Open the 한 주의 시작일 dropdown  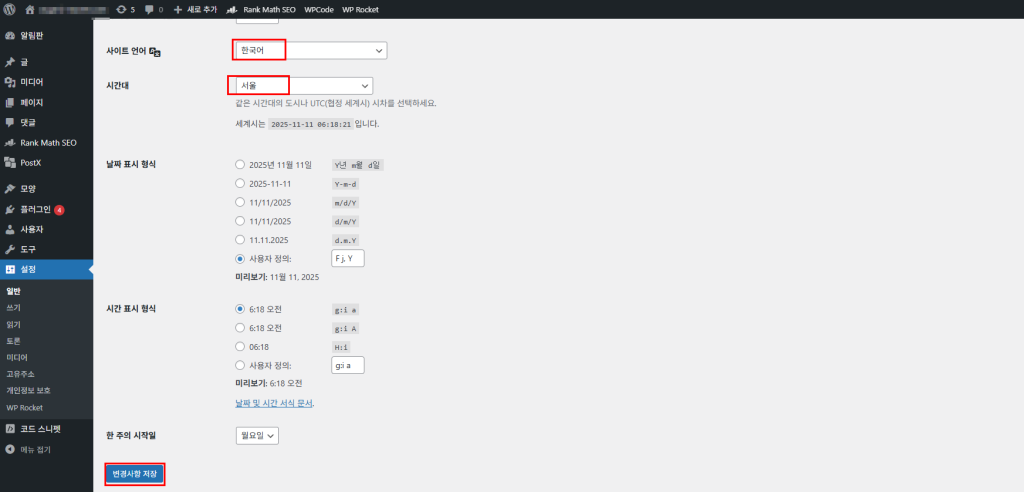(x=257, y=436)
